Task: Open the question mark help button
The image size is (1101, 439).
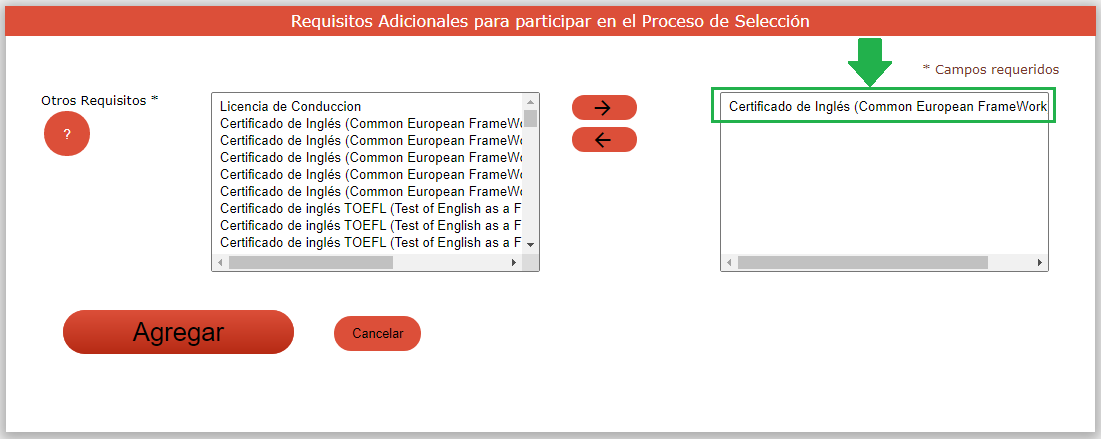Action: pyautogui.click(x=67, y=134)
